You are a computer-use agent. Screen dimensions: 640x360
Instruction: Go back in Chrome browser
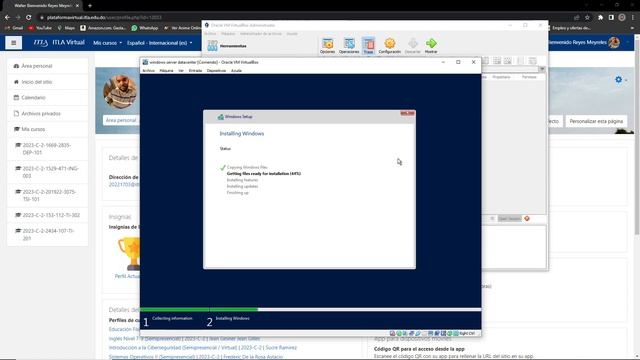tap(7, 17)
